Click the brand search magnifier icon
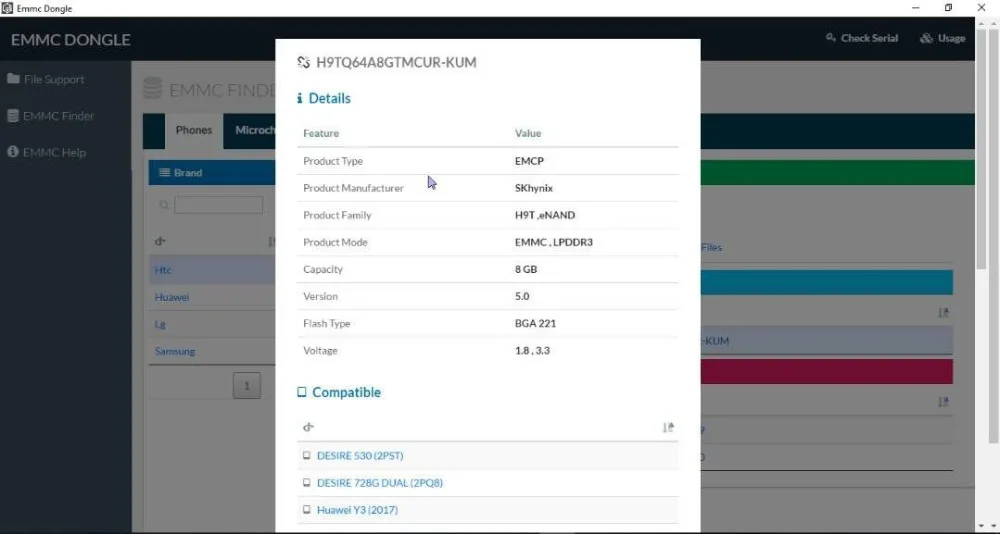The width and height of the screenshot is (1000, 534). [165, 205]
